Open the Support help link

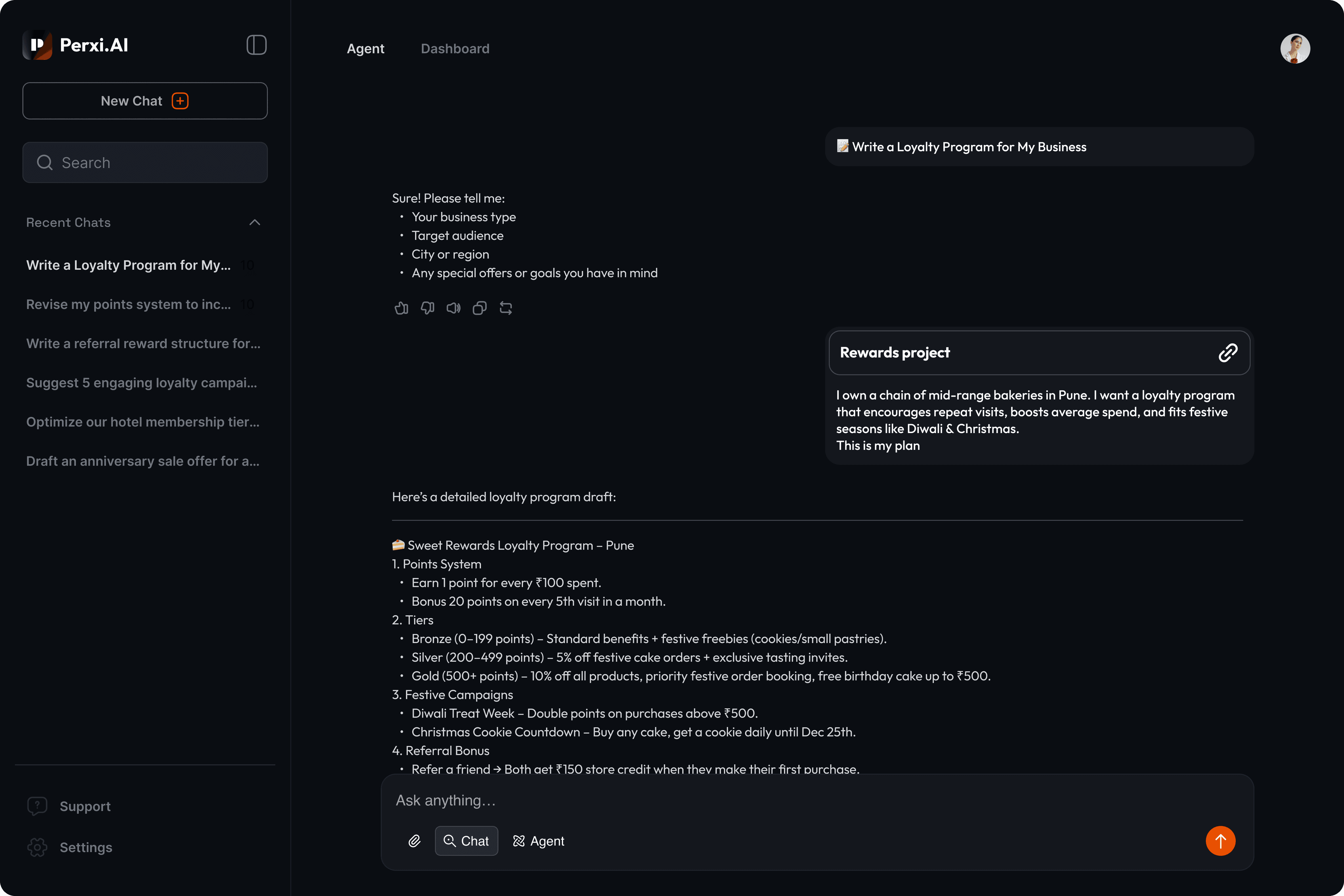coord(85,806)
